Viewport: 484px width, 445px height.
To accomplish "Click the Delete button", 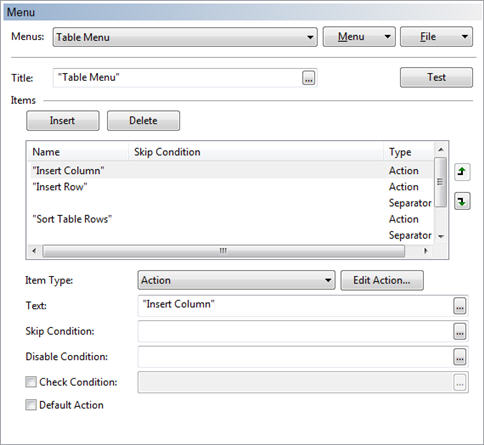I will click(x=143, y=121).
